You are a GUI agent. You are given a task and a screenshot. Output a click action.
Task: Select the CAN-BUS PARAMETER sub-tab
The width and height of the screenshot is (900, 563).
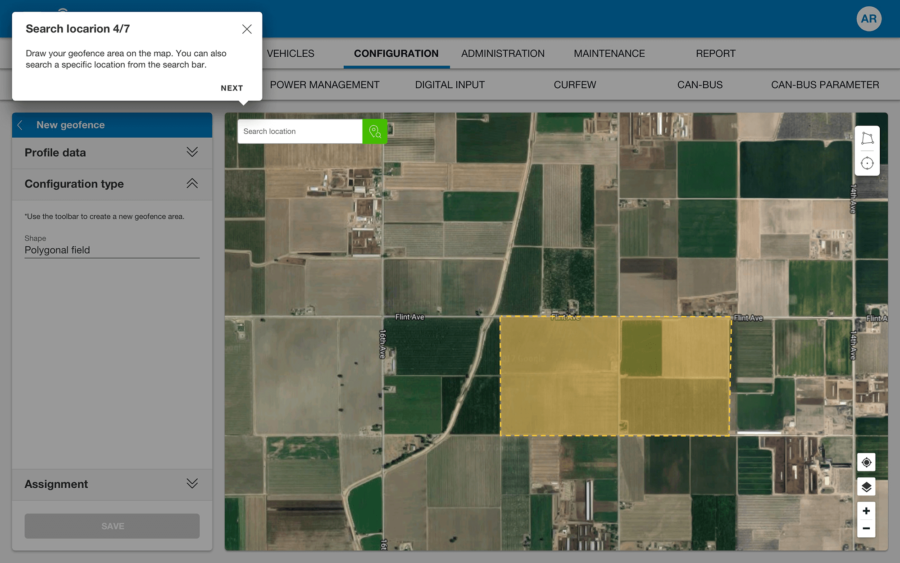coord(825,85)
